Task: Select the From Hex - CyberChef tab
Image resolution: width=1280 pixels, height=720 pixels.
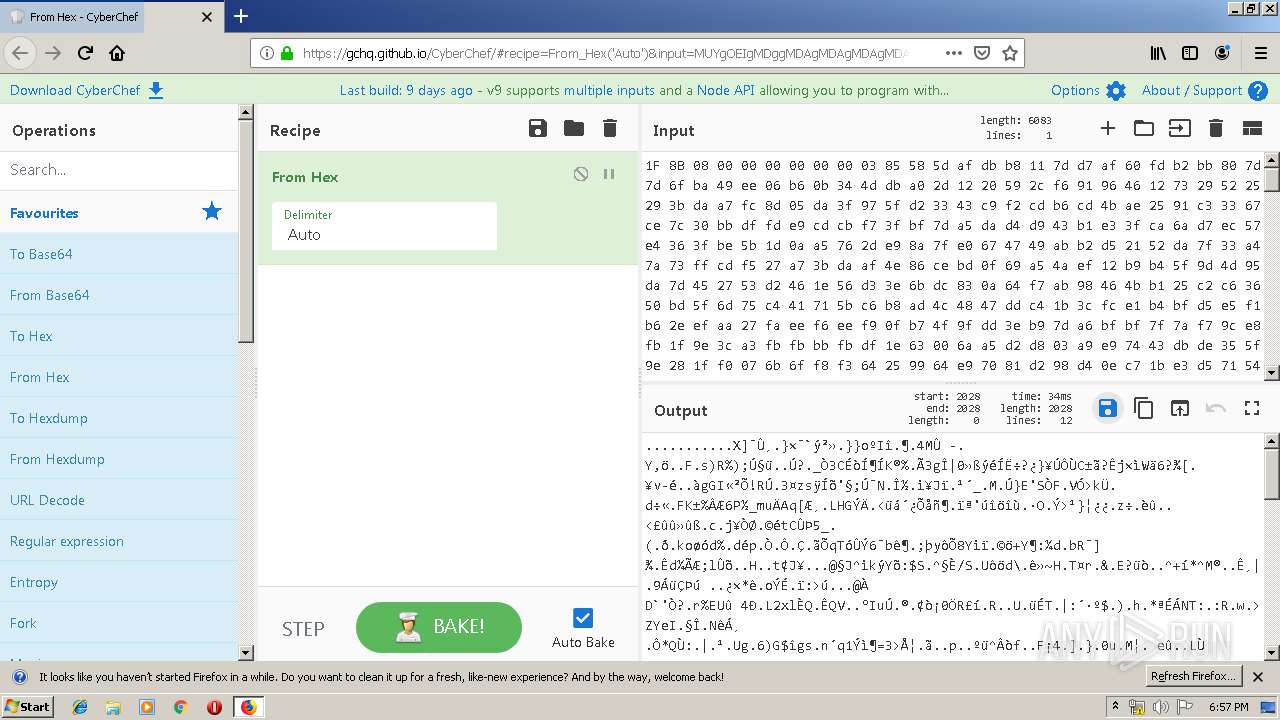Action: (111, 17)
